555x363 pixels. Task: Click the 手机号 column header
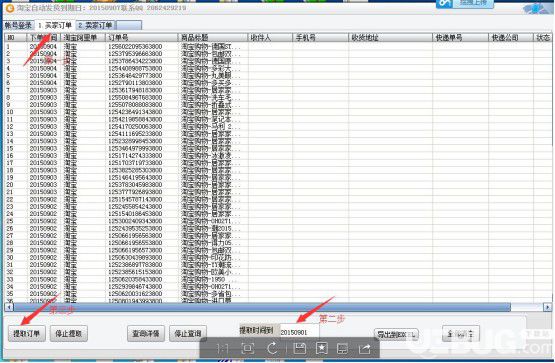click(x=320, y=38)
